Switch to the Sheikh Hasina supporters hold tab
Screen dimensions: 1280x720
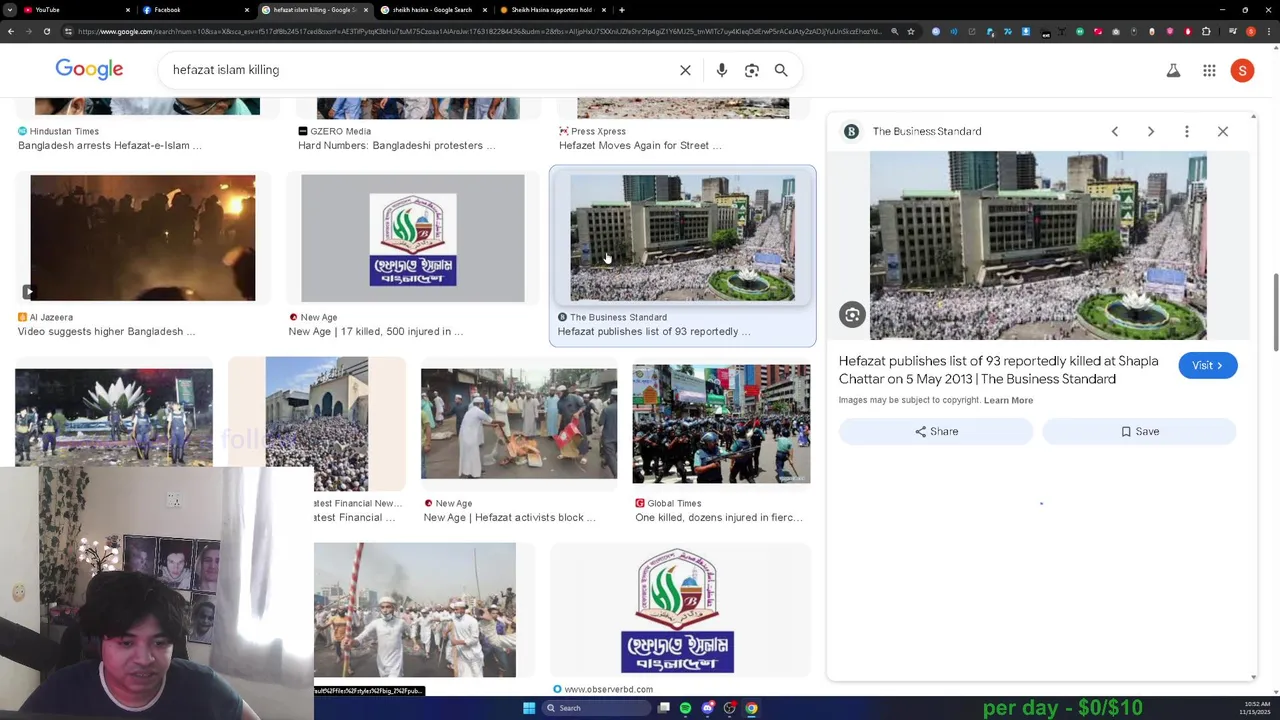(x=550, y=10)
